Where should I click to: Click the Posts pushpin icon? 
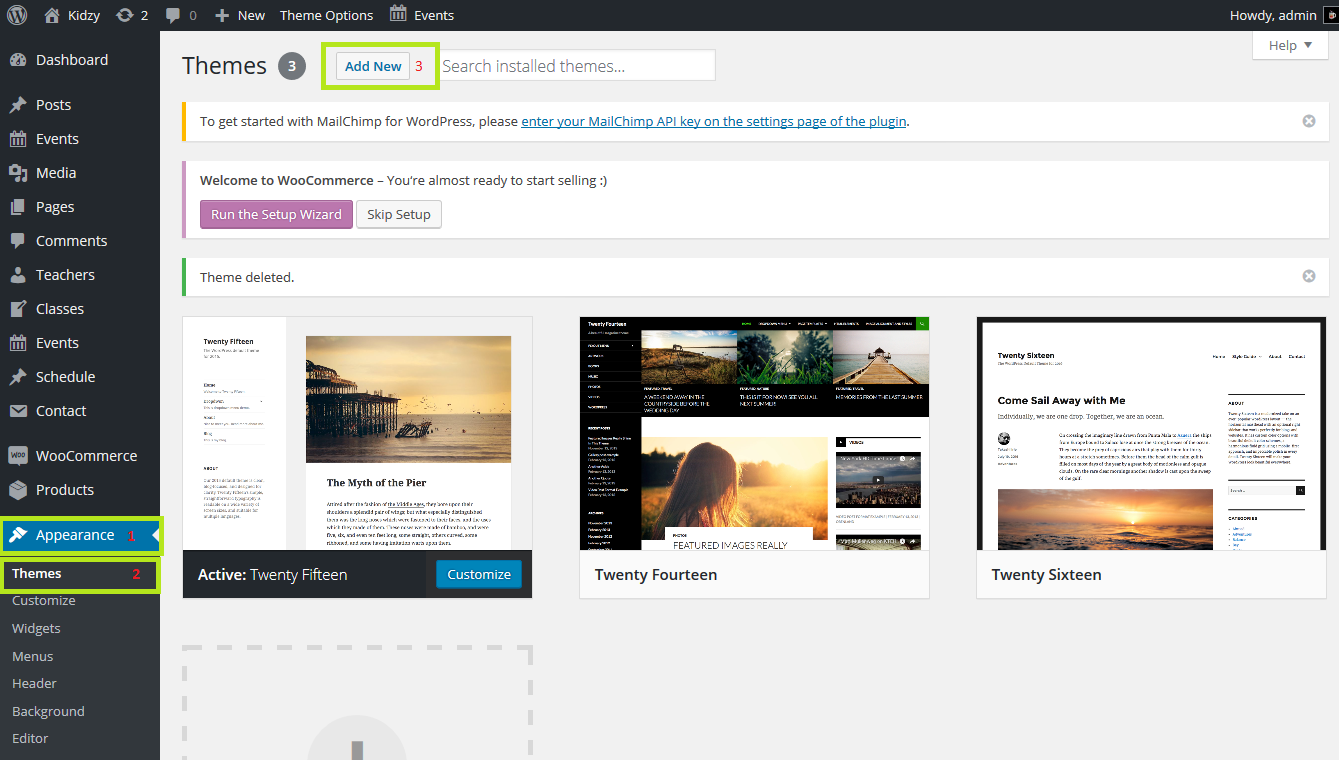(x=18, y=105)
